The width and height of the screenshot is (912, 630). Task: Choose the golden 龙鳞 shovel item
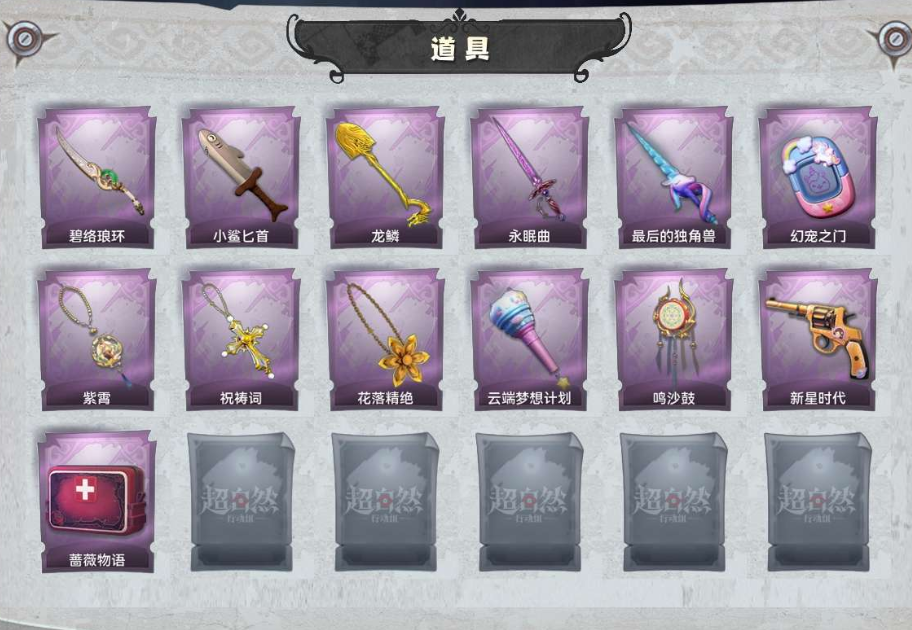[385, 177]
